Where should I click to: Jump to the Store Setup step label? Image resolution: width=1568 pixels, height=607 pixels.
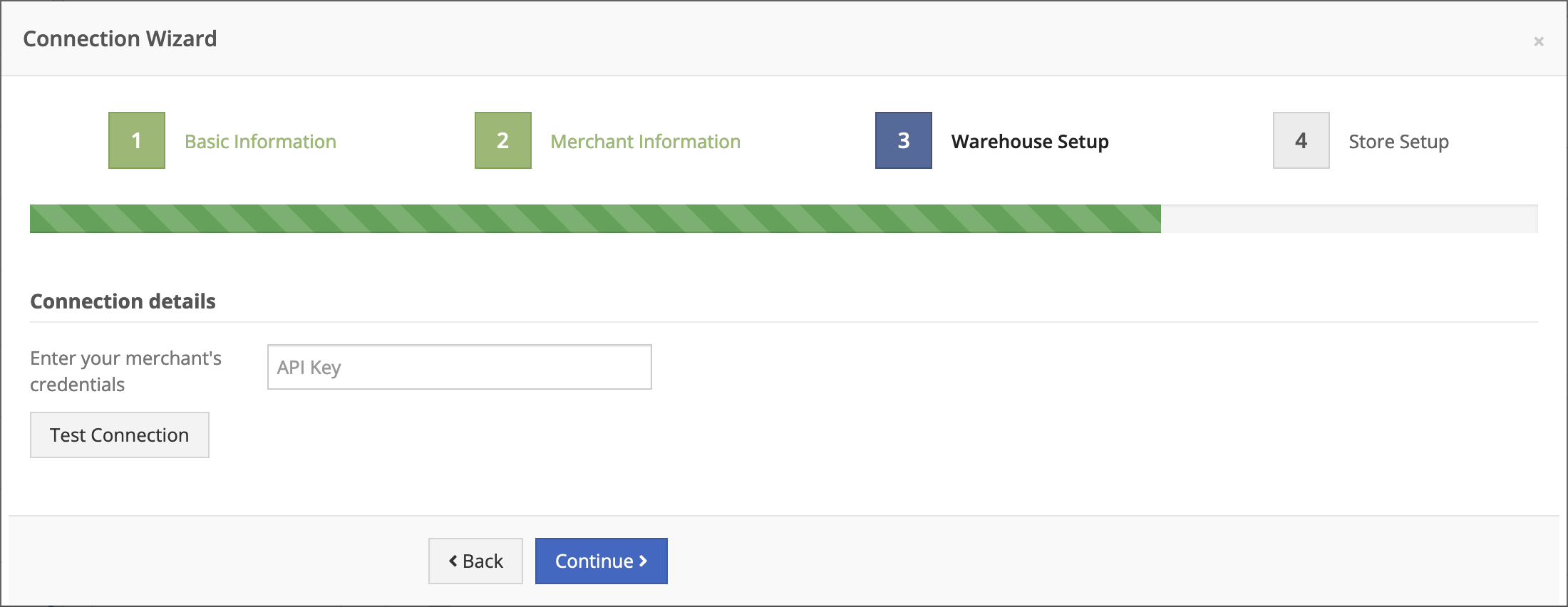pos(1398,142)
